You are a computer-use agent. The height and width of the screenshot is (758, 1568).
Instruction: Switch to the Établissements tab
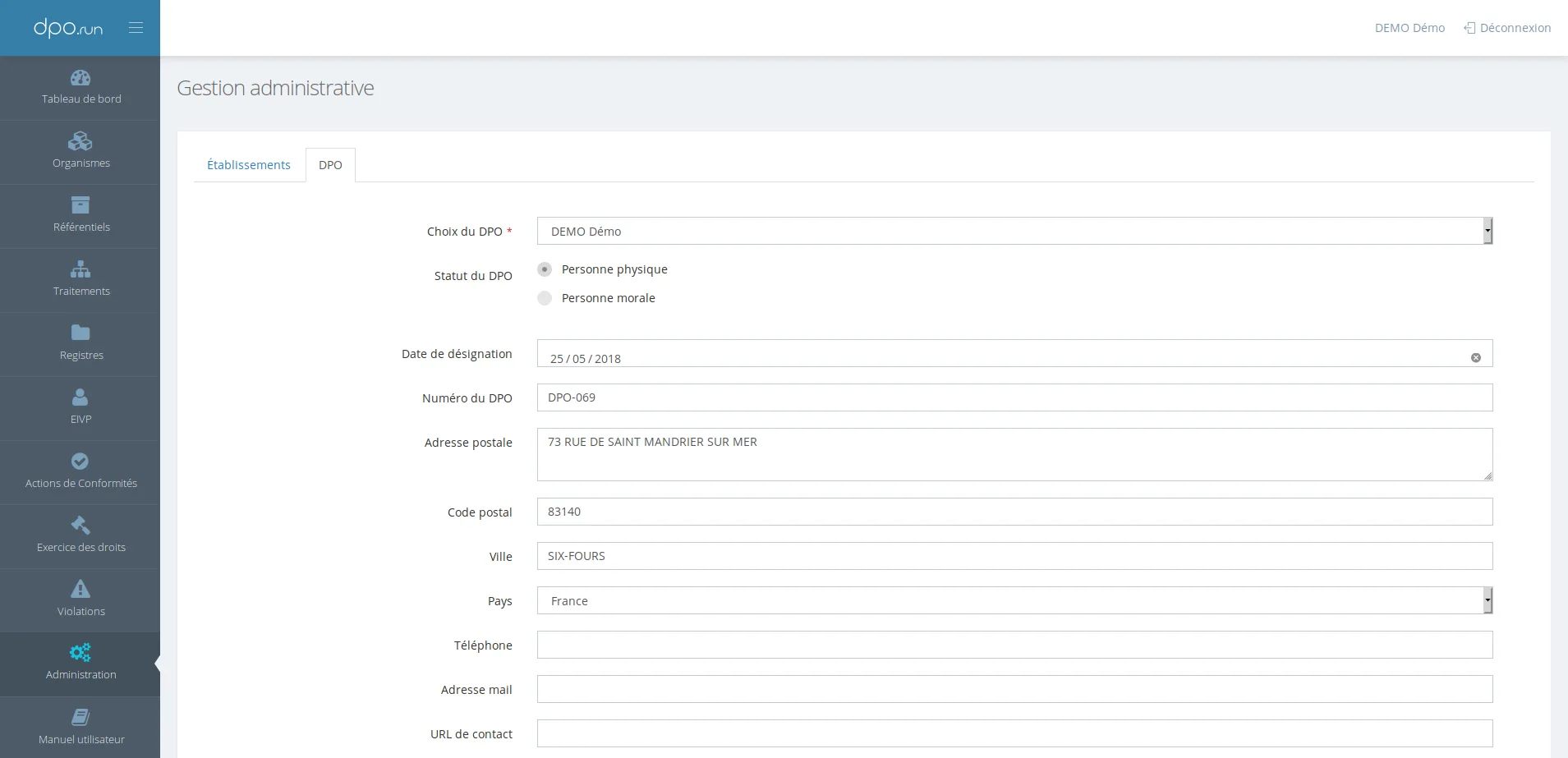[249, 165]
